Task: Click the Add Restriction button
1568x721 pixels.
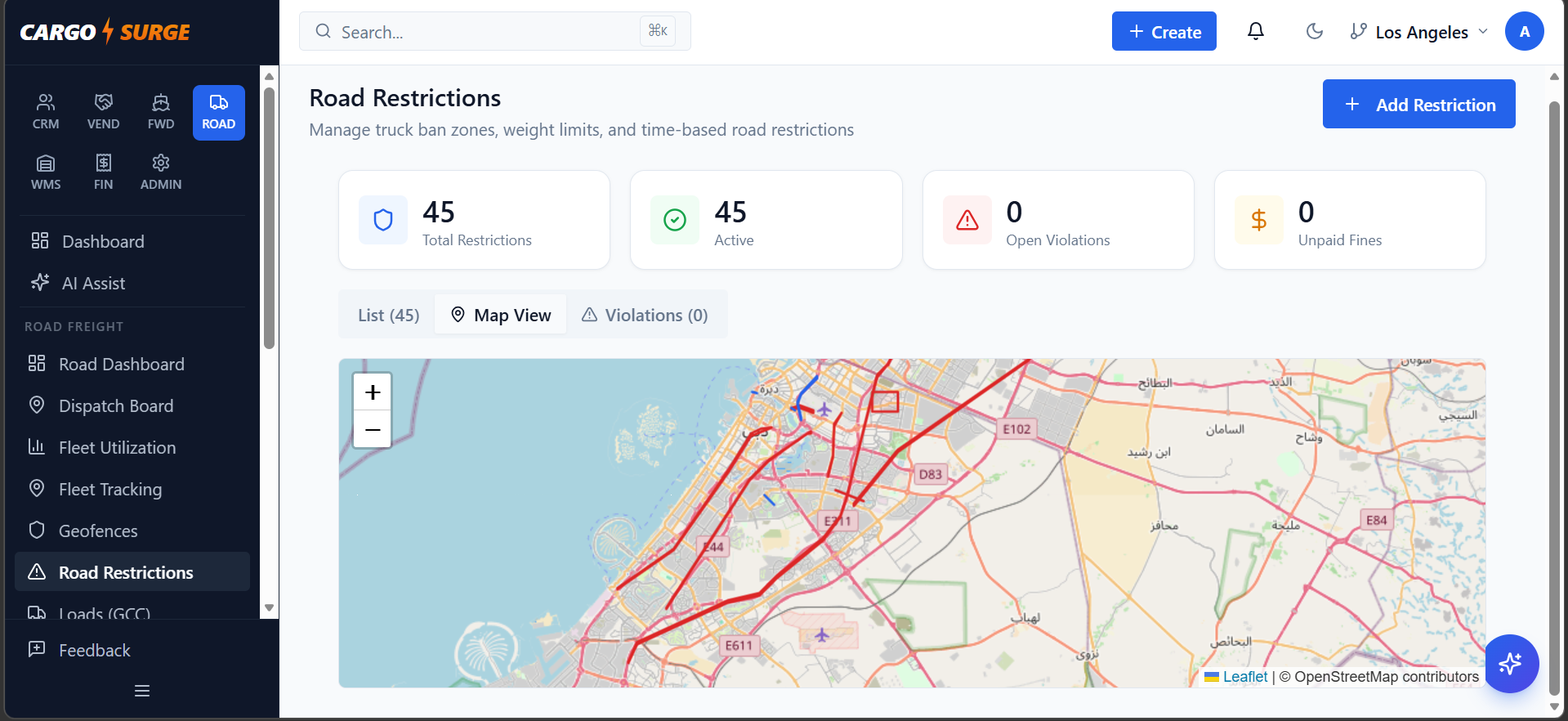Action: point(1419,104)
